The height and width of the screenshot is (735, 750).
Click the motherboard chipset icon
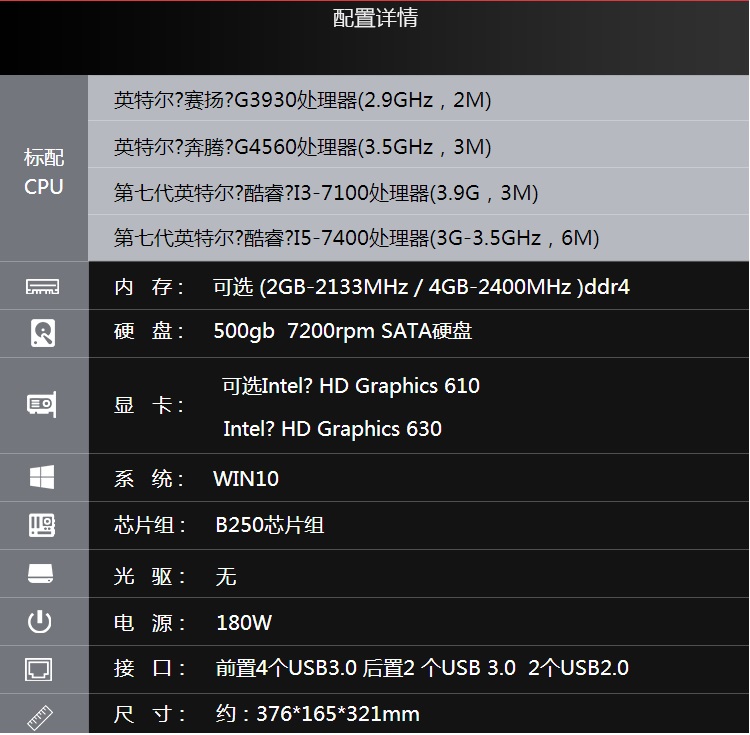[x=42, y=525]
